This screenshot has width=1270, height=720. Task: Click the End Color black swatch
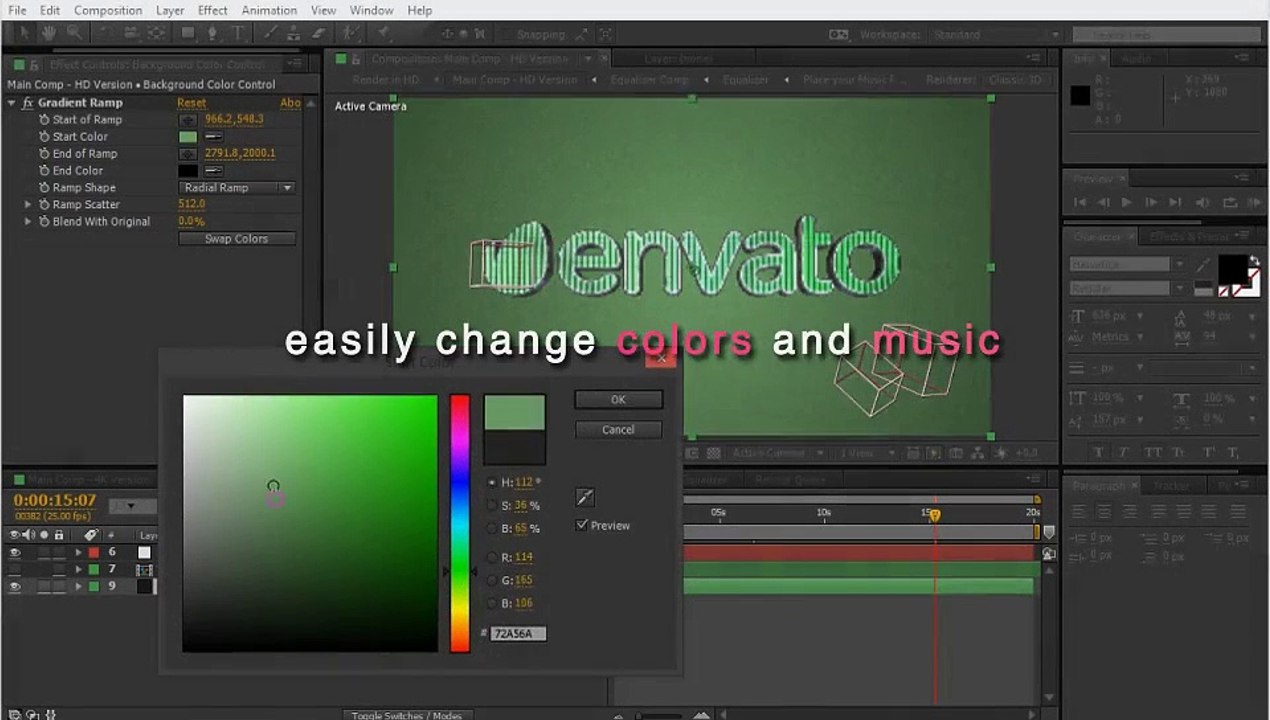[187, 171]
